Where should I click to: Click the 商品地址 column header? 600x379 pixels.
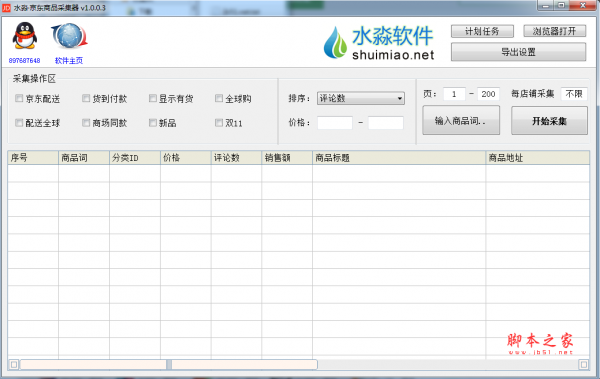tap(538, 158)
